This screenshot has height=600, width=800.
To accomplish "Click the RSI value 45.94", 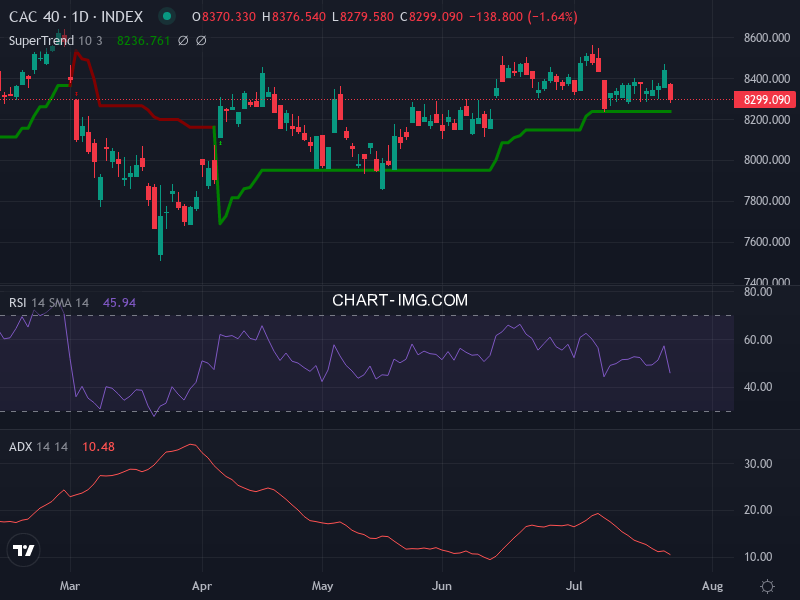I will tap(119, 303).
